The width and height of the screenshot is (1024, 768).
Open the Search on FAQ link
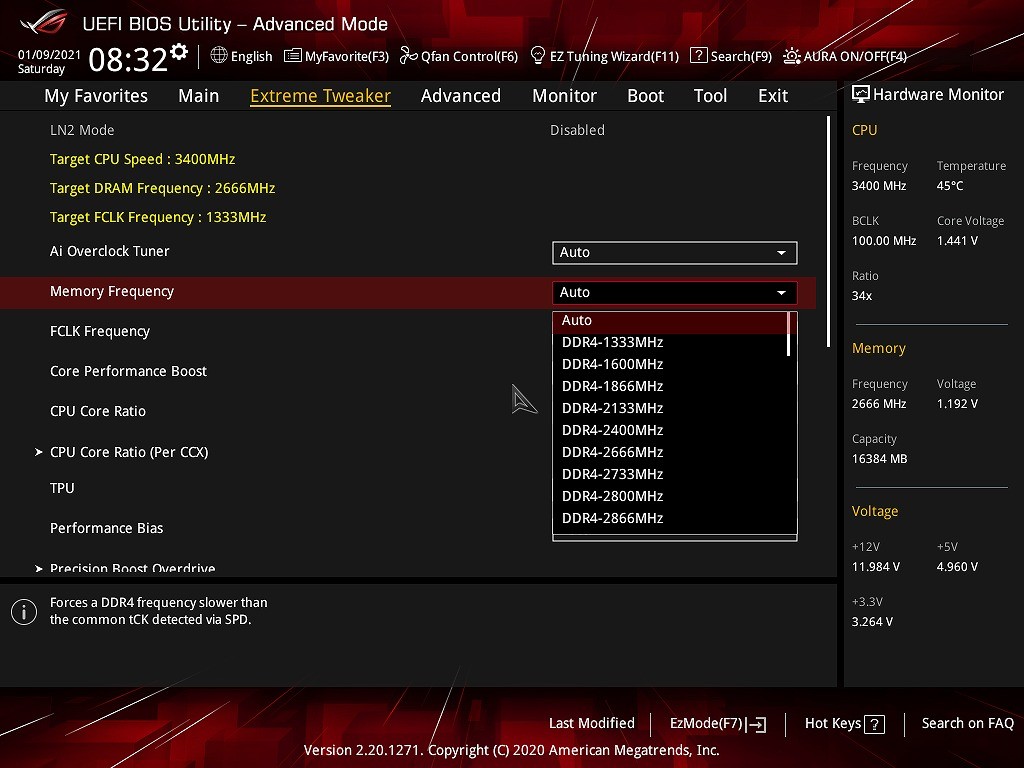click(967, 724)
